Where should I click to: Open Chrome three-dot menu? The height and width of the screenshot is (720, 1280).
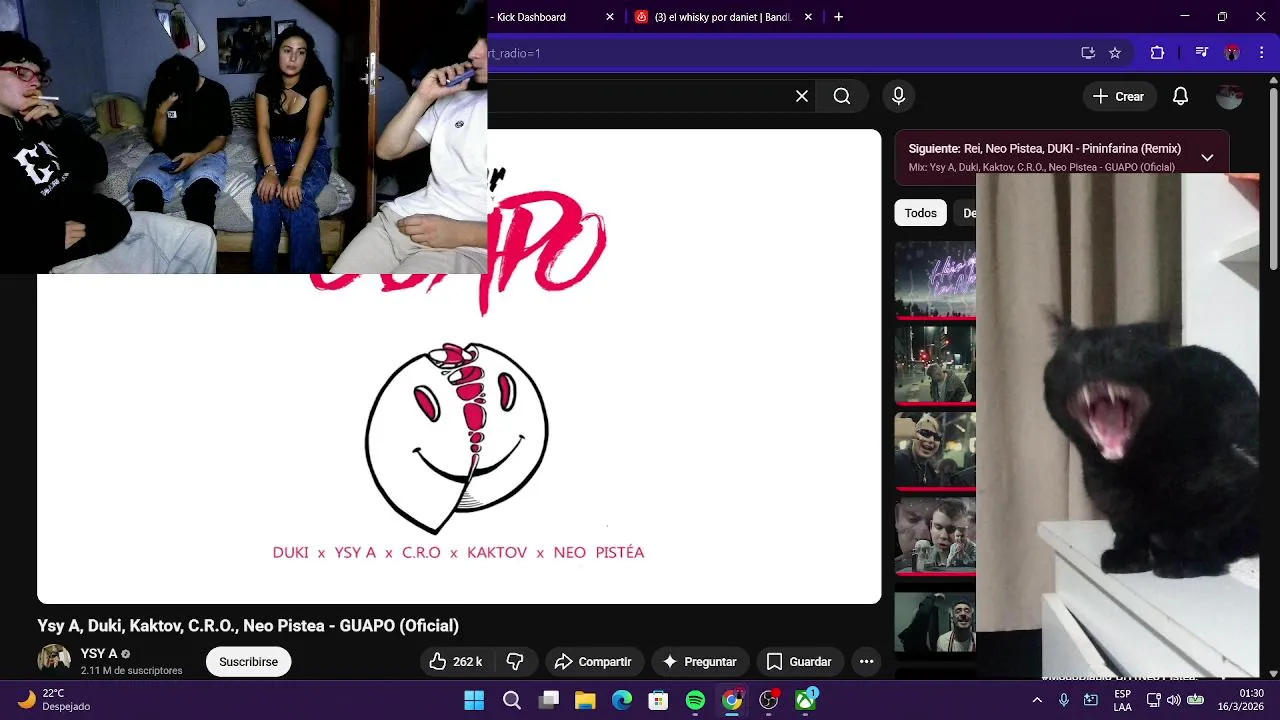(x=1261, y=53)
